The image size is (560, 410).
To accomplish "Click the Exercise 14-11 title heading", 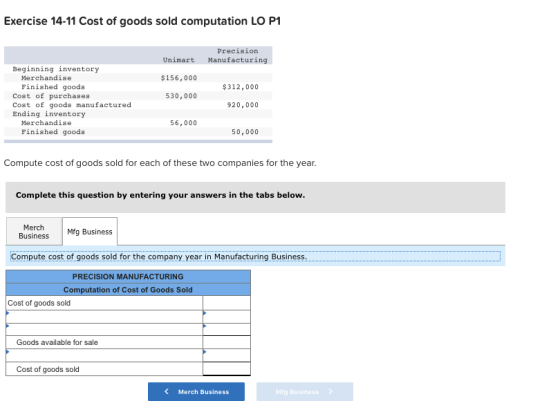I will (142, 21).
